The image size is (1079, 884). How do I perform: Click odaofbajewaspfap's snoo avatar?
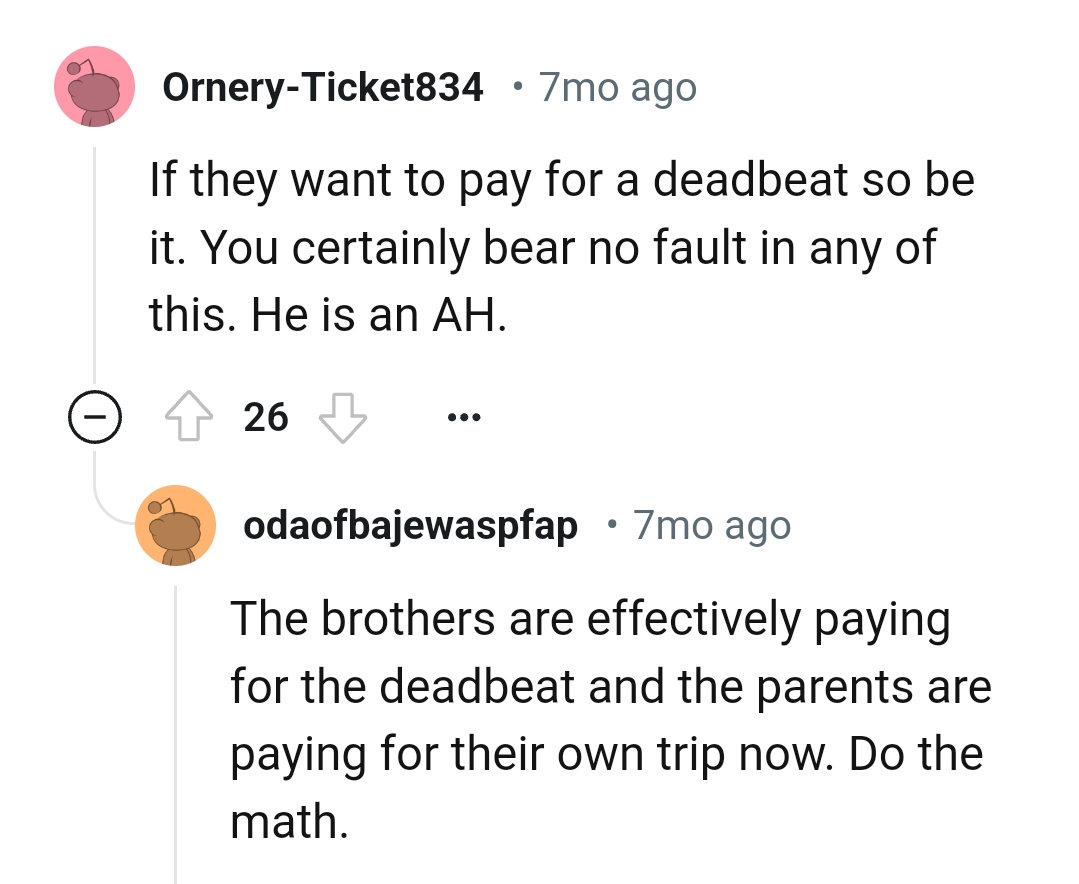(x=176, y=526)
